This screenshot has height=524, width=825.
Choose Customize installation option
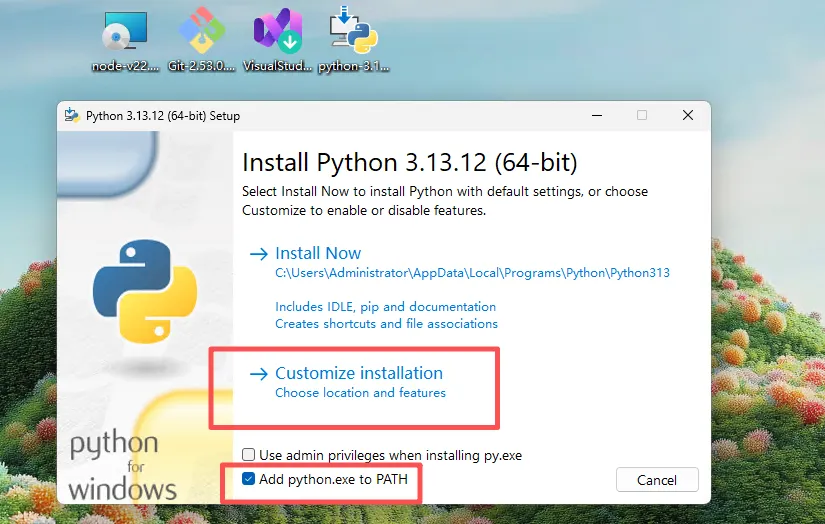[346, 381]
